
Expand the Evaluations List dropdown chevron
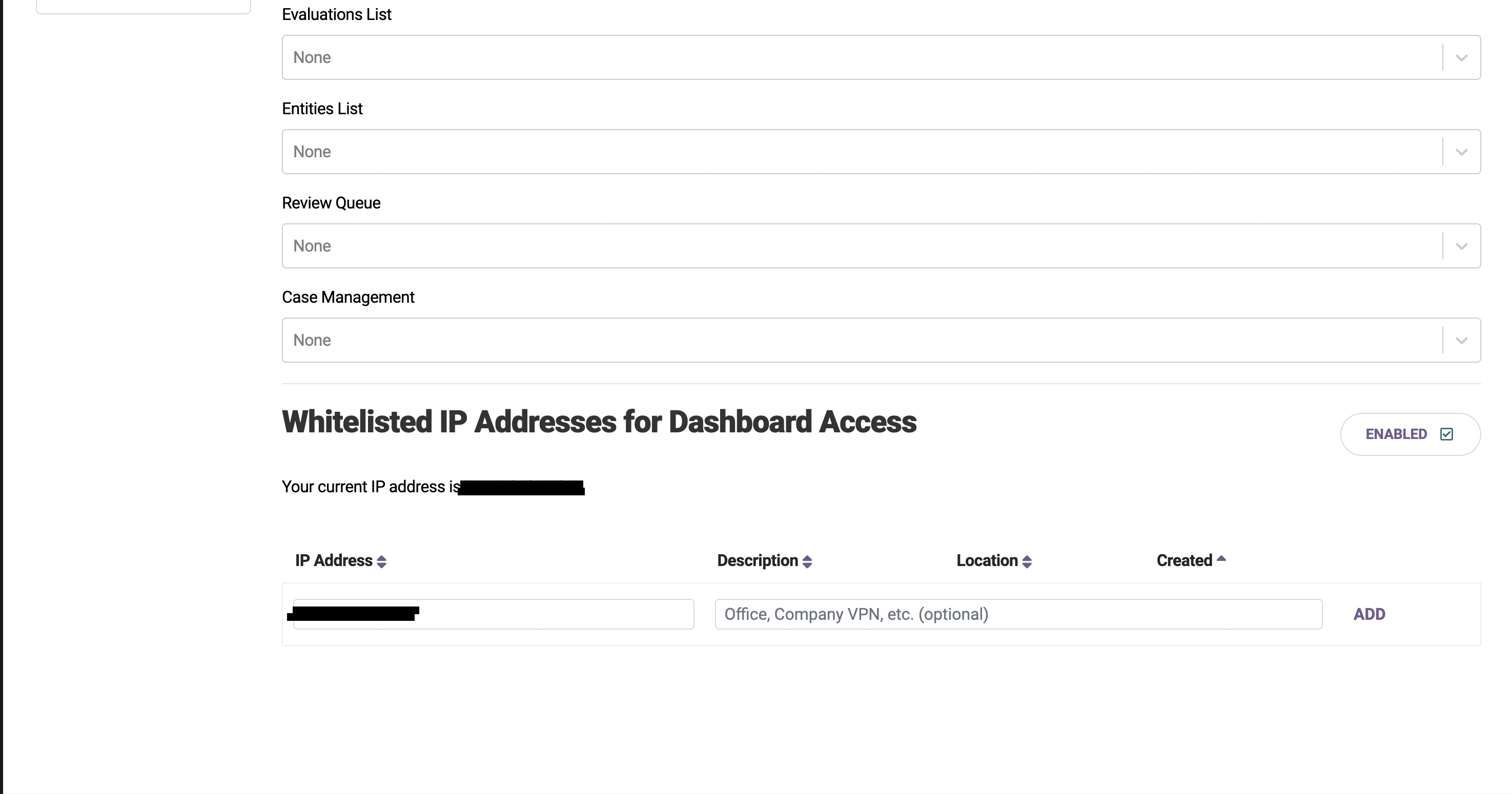point(1462,57)
